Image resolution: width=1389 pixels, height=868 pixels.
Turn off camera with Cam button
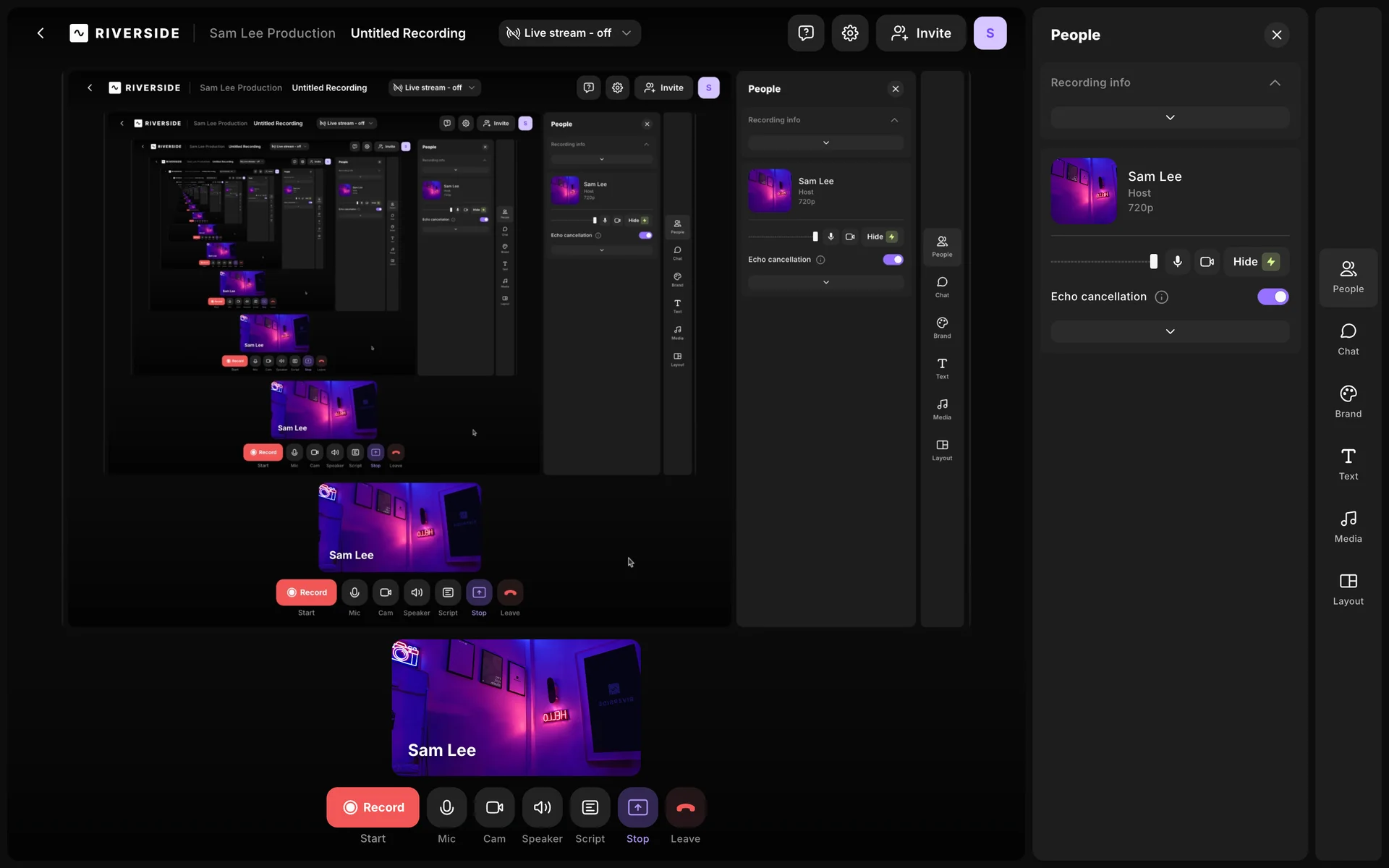(x=494, y=807)
